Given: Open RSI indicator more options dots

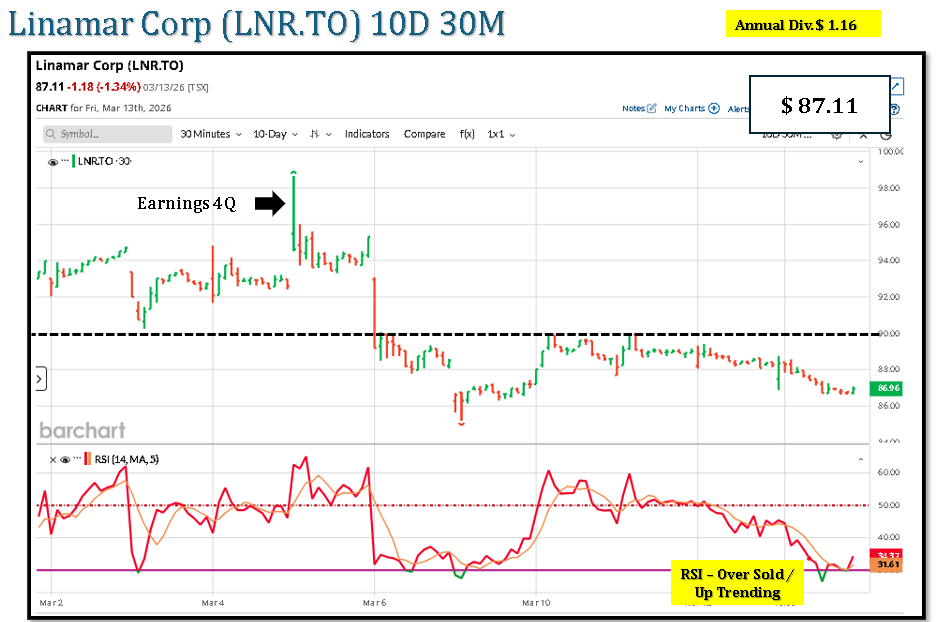Looking at the screenshot, I should pyautogui.click(x=76, y=459).
